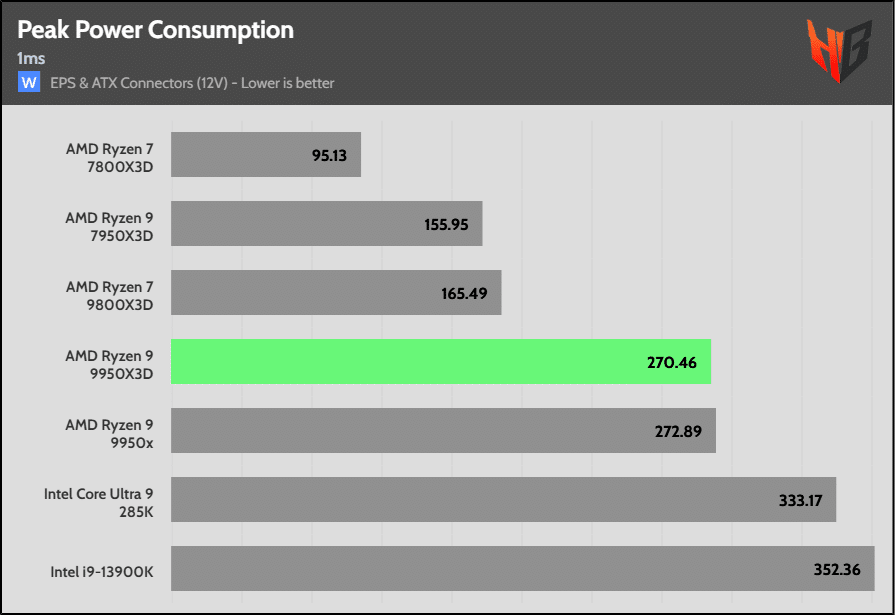Select the AMD Ryzen 9 9950X3D axis label
Image resolution: width=895 pixels, height=615 pixels.
[x=109, y=363]
